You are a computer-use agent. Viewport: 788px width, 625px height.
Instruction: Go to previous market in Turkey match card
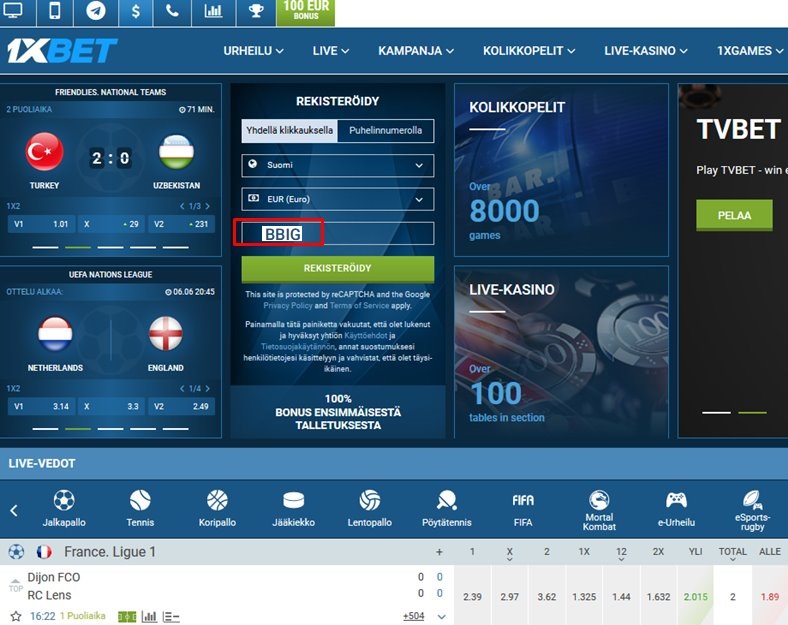(182, 206)
